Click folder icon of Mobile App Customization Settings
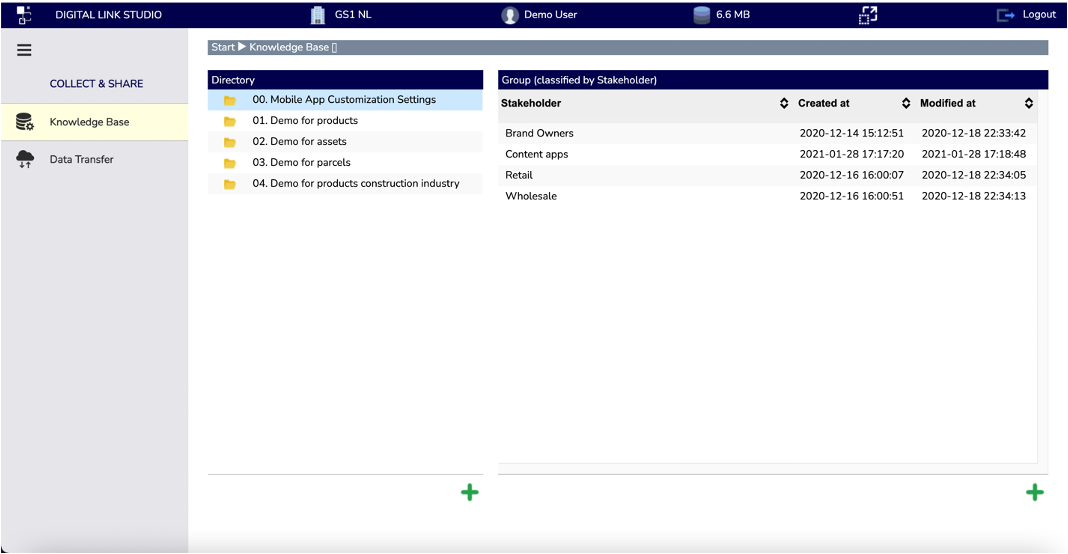This screenshot has width=1068, height=554. pyautogui.click(x=230, y=100)
